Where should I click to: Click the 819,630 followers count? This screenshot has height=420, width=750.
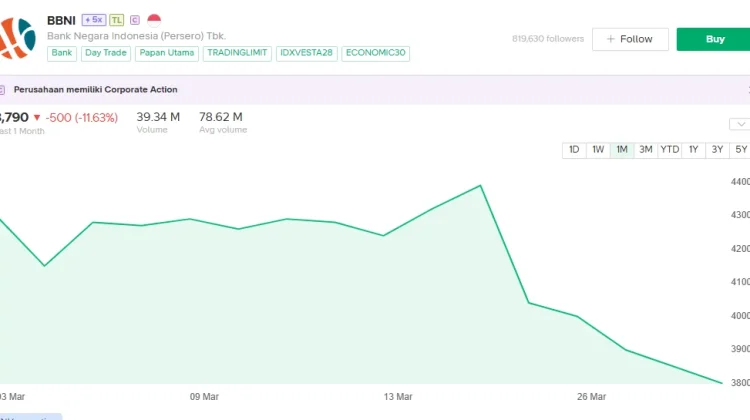point(548,39)
